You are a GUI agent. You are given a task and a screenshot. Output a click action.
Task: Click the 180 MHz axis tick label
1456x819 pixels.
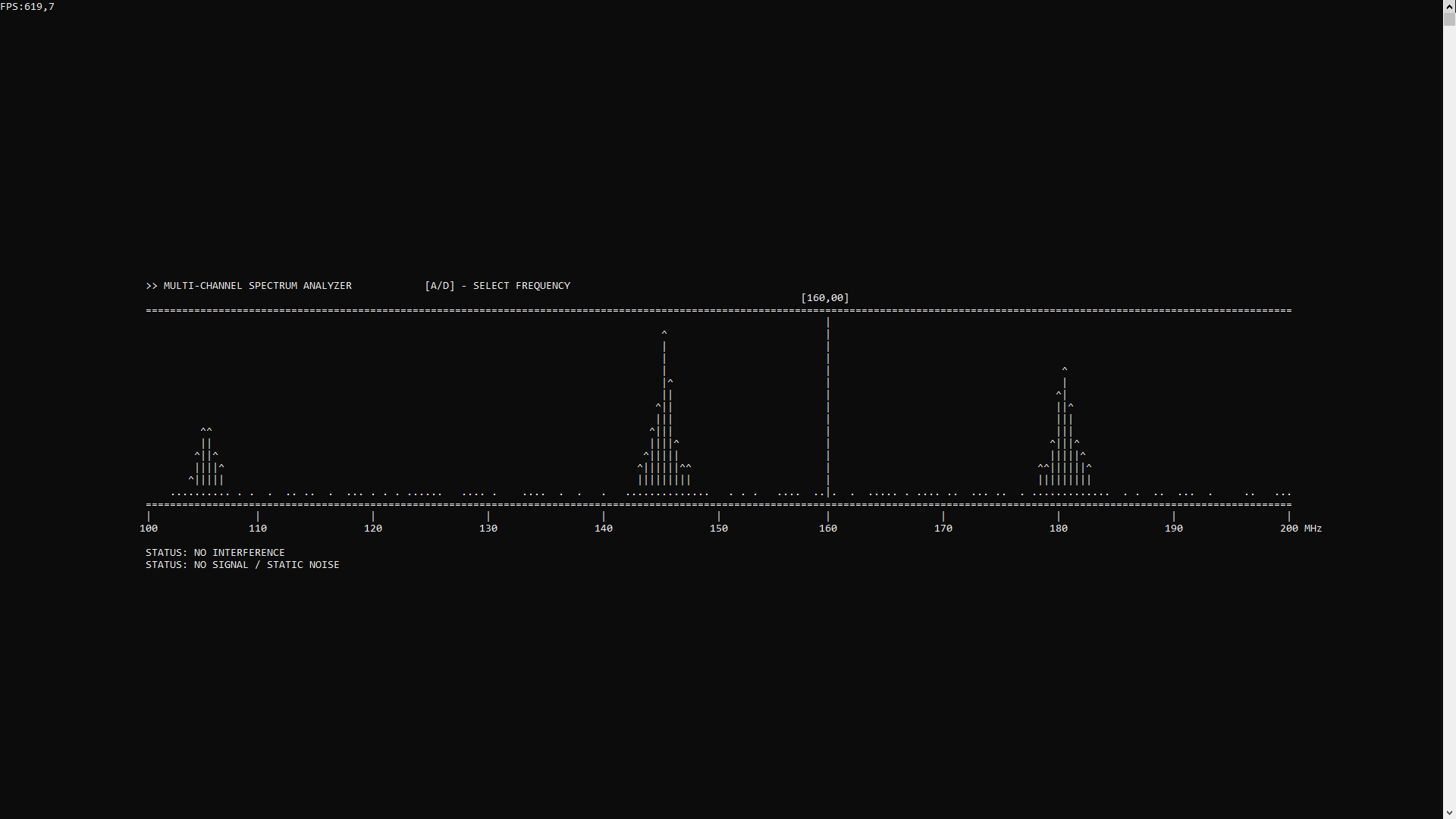coord(1059,529)
